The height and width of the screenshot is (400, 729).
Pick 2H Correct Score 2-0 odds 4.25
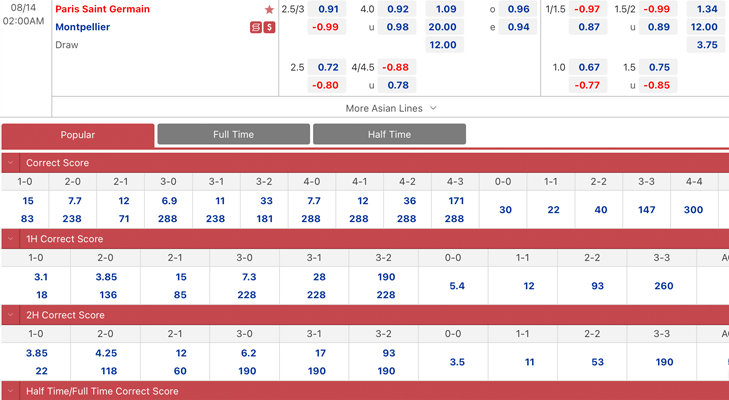coord(106,353)
